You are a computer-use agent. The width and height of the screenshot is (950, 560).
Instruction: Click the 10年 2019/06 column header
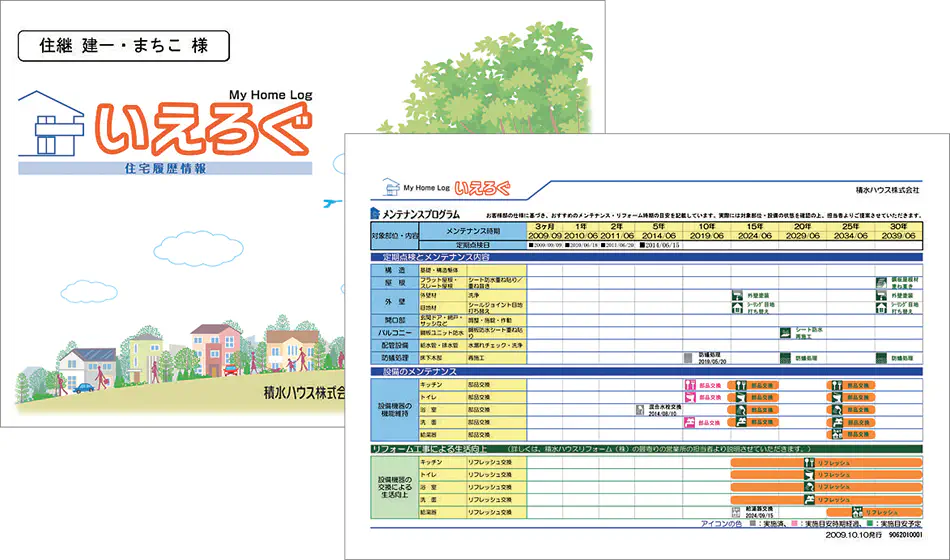point(707,231)
